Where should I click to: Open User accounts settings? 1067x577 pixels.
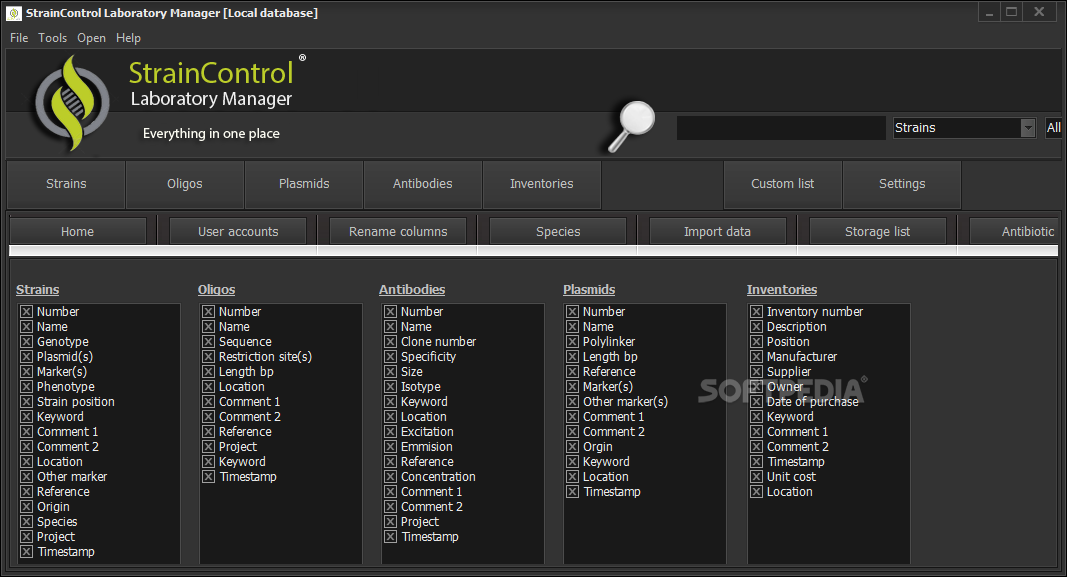coord(238,231)
